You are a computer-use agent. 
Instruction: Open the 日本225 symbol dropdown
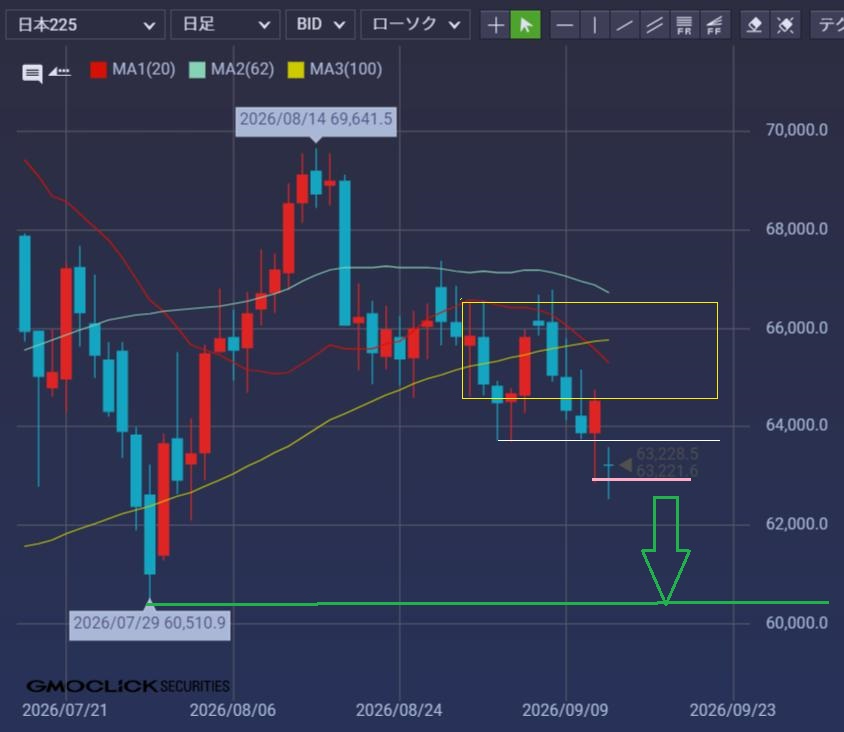point(85,25)
